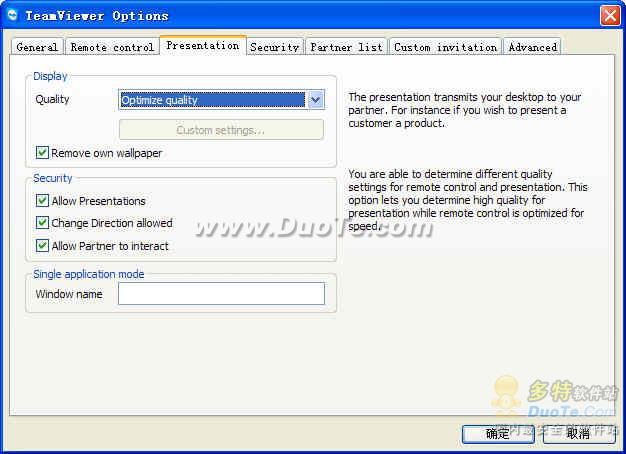The height and width of the screenshot is (454, 626).
Task: Toggle Allow Partner to interact checkbox
Action: tap(42, 246)
